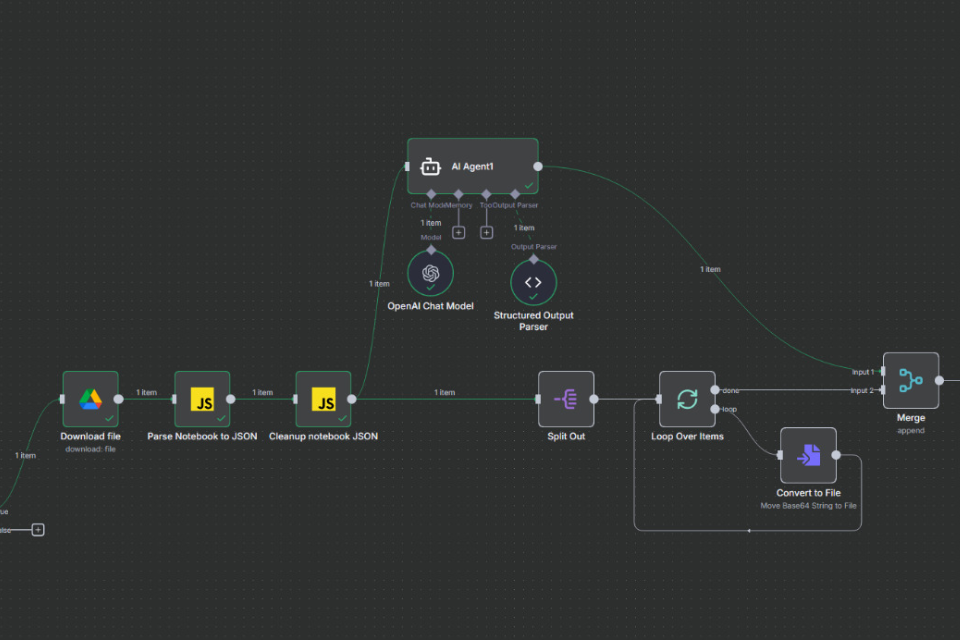Click the Structured Output Parser diamond connector
The width and height of the screenshot is (960, 640).
tap(534, 260)
